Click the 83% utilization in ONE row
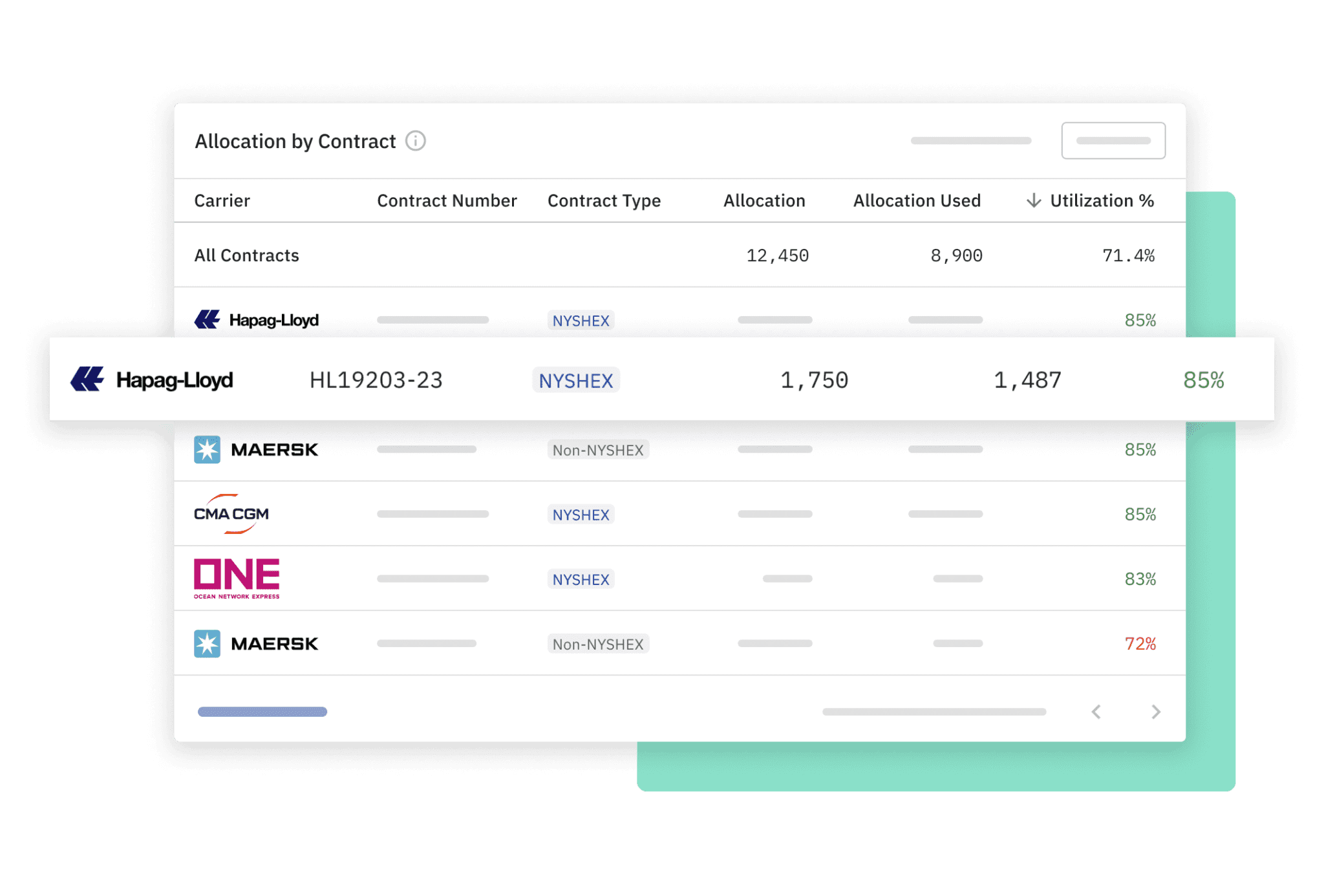 coord(1140,579)
